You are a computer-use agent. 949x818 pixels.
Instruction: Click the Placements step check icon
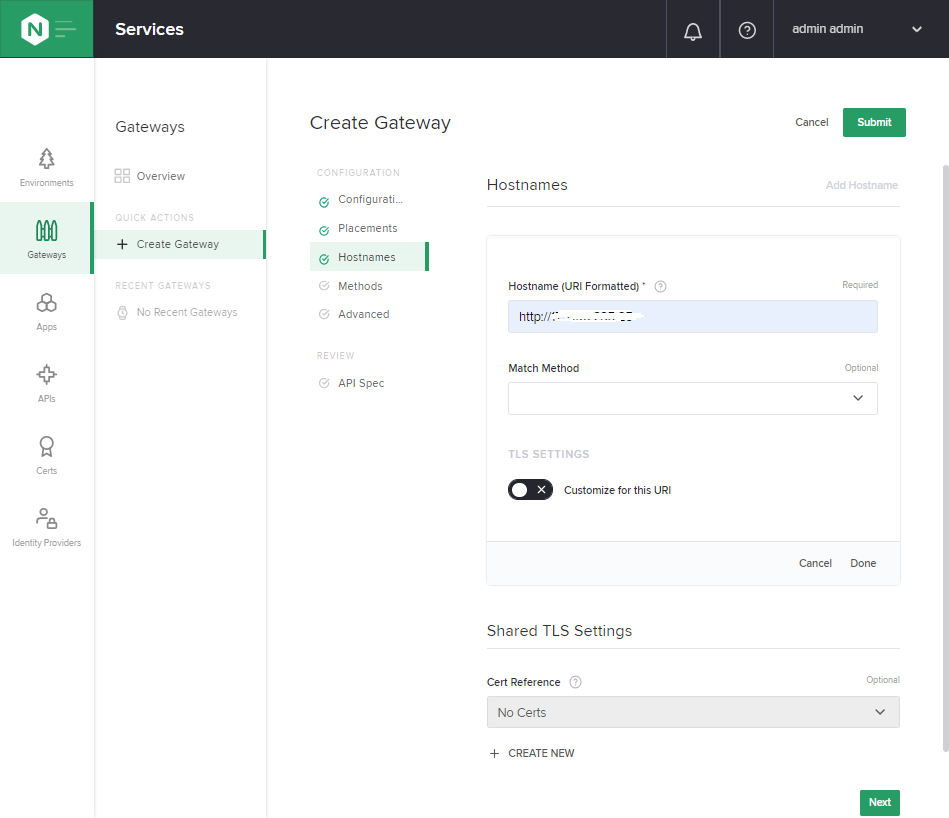pos(324,230)
